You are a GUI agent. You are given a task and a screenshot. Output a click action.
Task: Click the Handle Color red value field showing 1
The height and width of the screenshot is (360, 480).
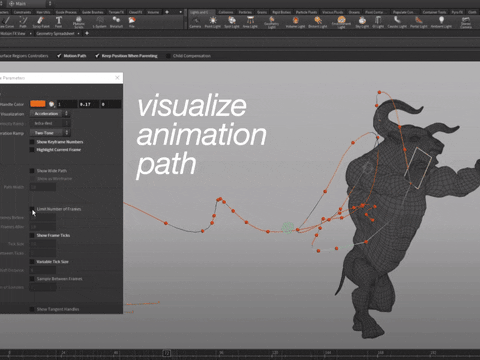[x=67, y=104]
